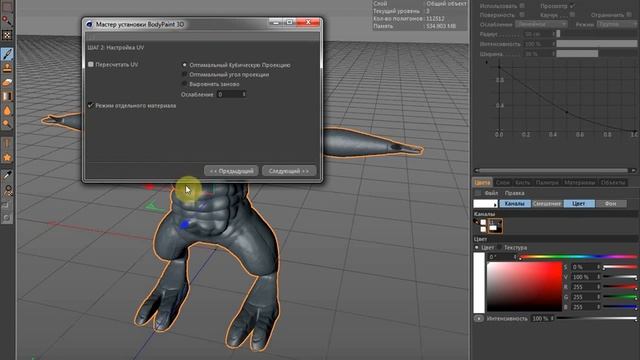
Task: Toggle the Ограничить checkbox
Action: (x=629, y=15)
